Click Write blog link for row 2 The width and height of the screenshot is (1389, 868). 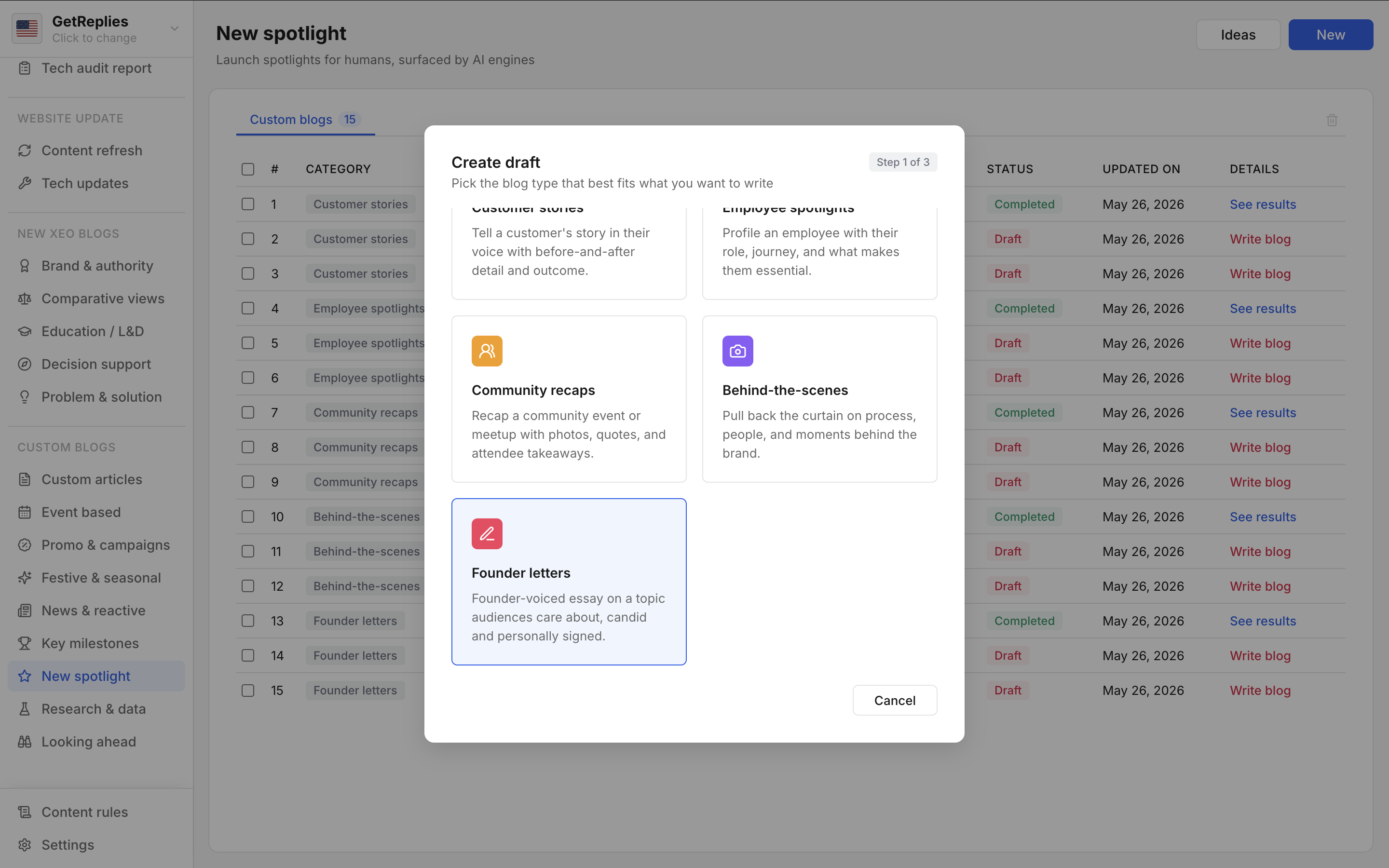1260,239
